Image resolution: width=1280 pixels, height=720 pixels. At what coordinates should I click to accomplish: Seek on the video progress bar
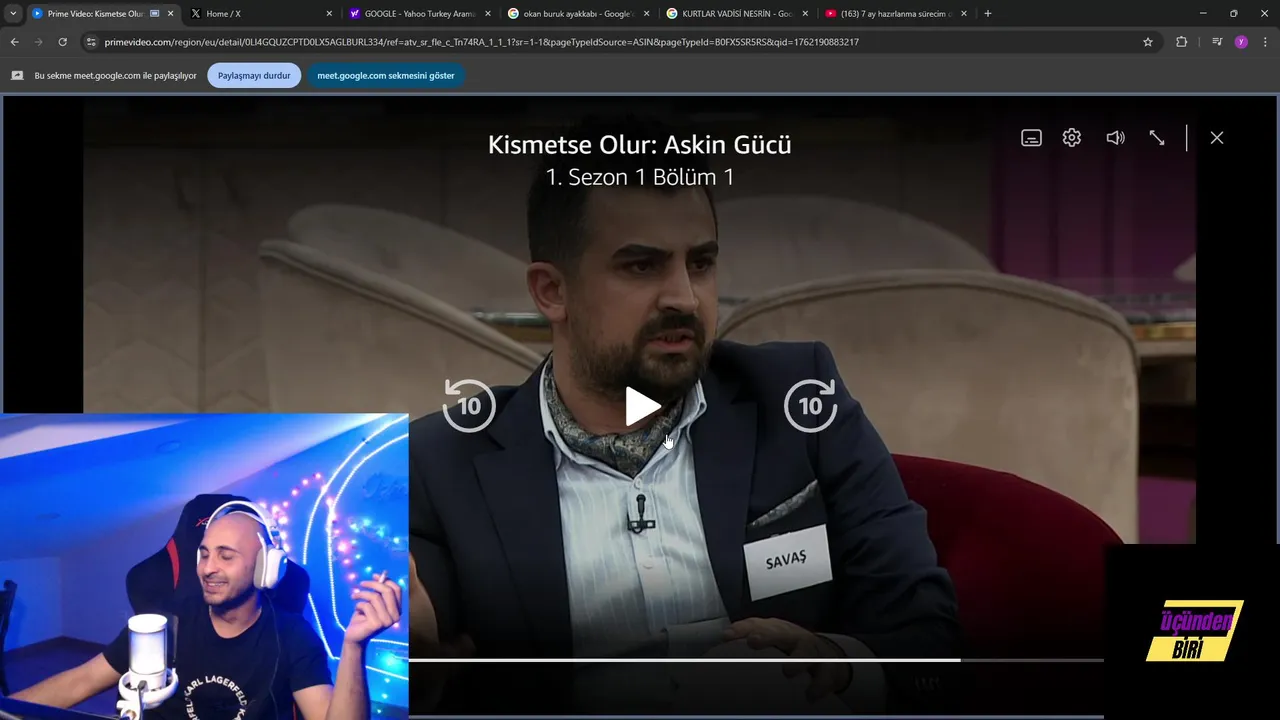coord(756,660)
